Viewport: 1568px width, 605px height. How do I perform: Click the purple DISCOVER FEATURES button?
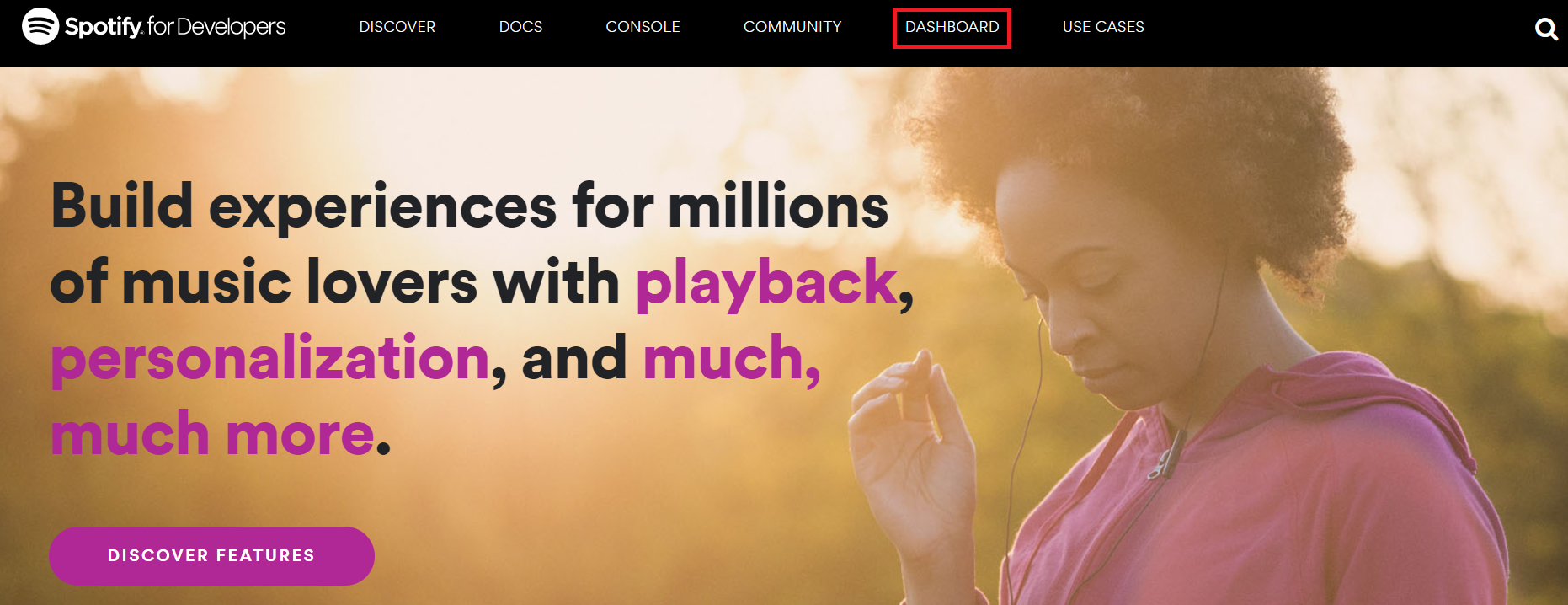[211, 556]
